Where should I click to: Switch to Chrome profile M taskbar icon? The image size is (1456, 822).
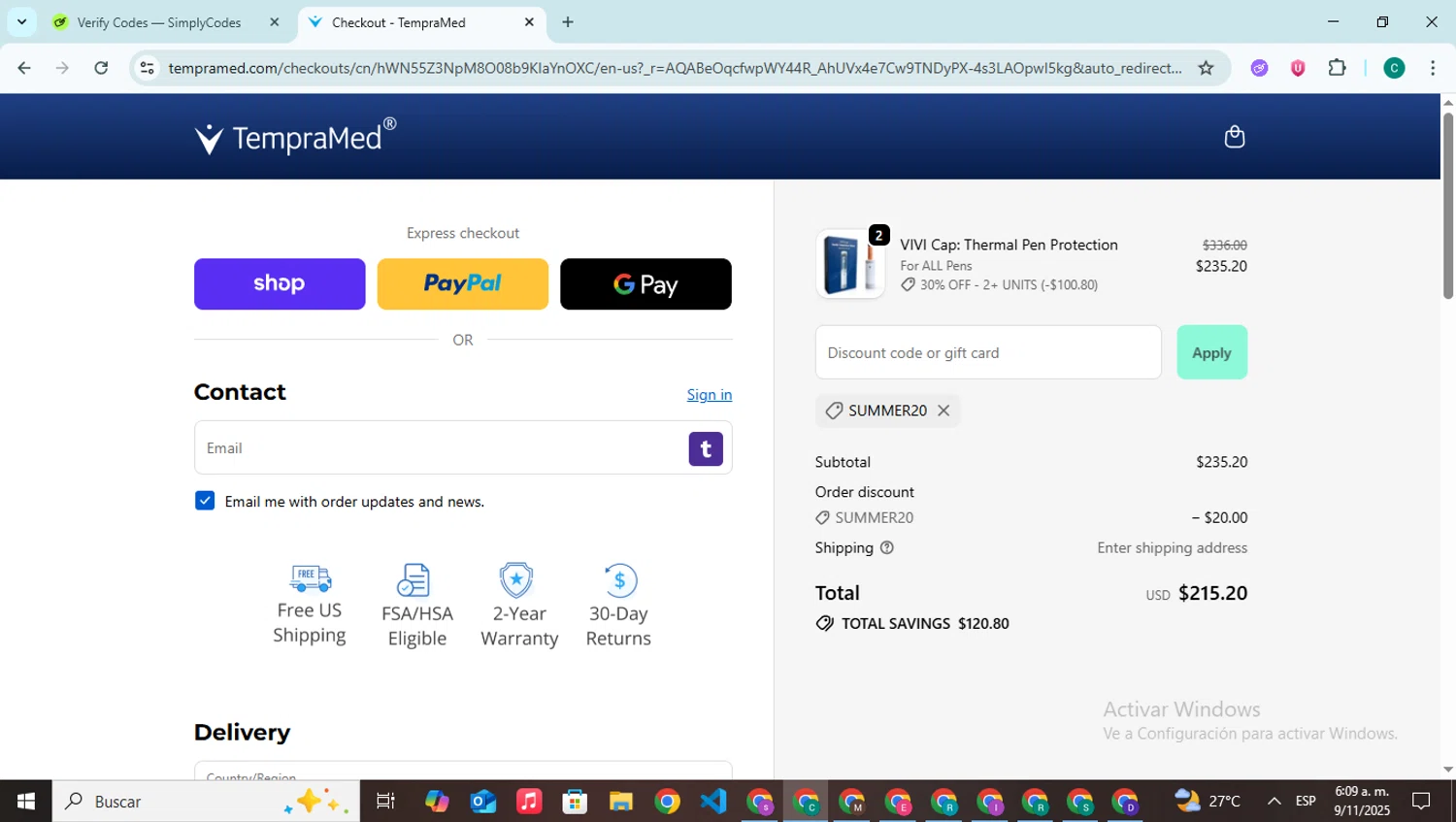click(851, 802)
